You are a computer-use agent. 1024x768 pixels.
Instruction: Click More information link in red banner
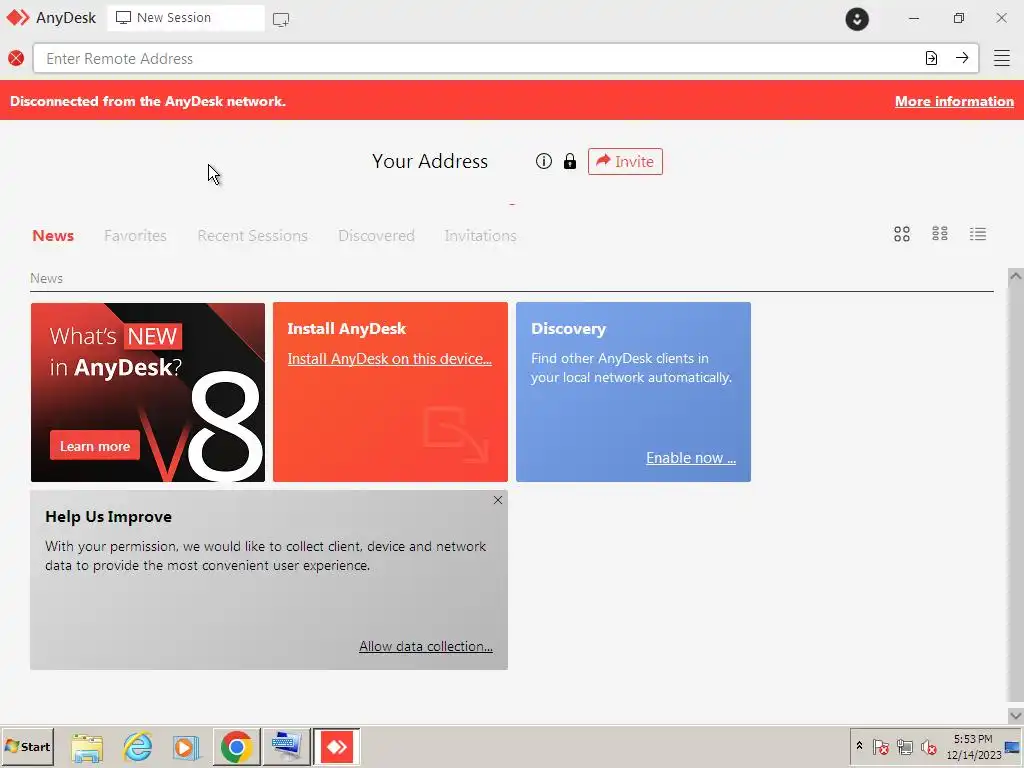pyautogui.click(x=954, y=101)
